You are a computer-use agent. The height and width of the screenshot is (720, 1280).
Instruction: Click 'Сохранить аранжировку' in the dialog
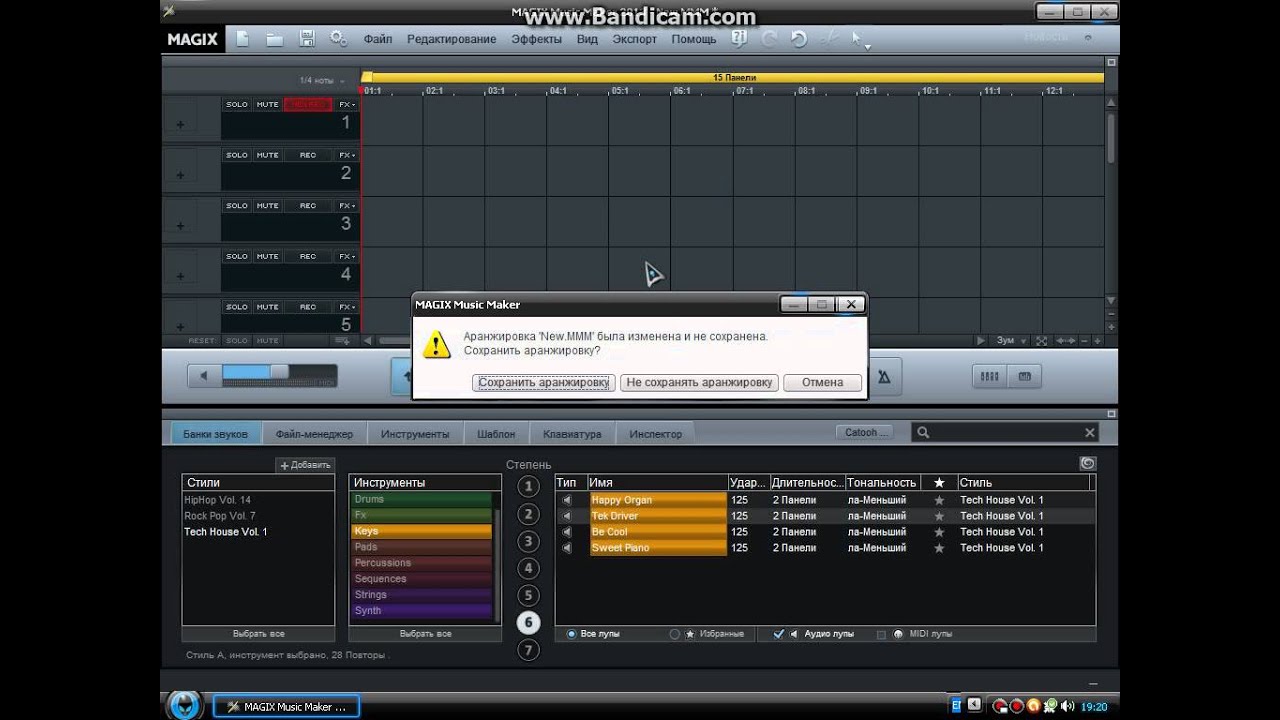click(x=543, y=382)
